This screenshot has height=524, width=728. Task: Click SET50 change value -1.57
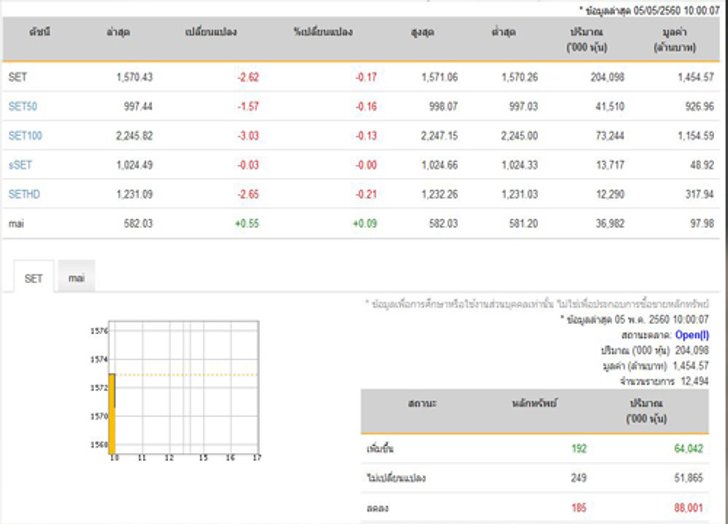pos(248,106)
